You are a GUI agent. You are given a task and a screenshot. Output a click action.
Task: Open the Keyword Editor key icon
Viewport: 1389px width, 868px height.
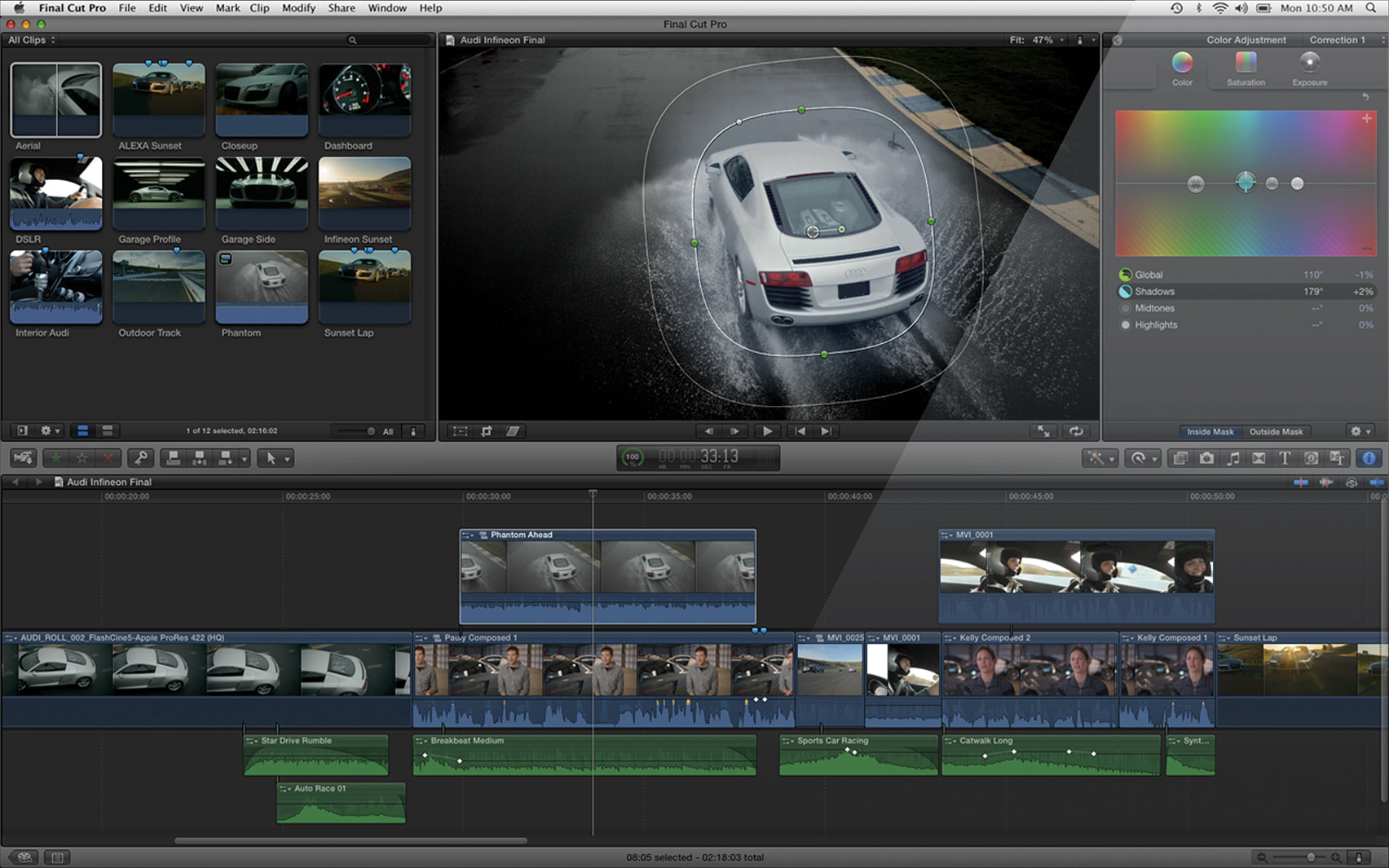click(x=140, y=458)
